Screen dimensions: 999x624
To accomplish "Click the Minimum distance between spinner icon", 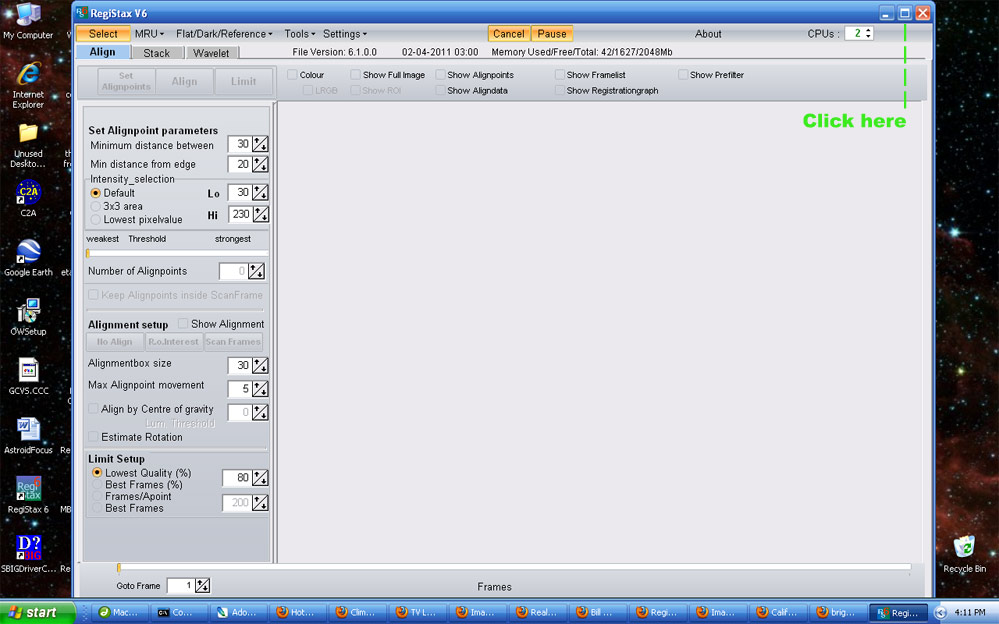I will coord(260,144).
